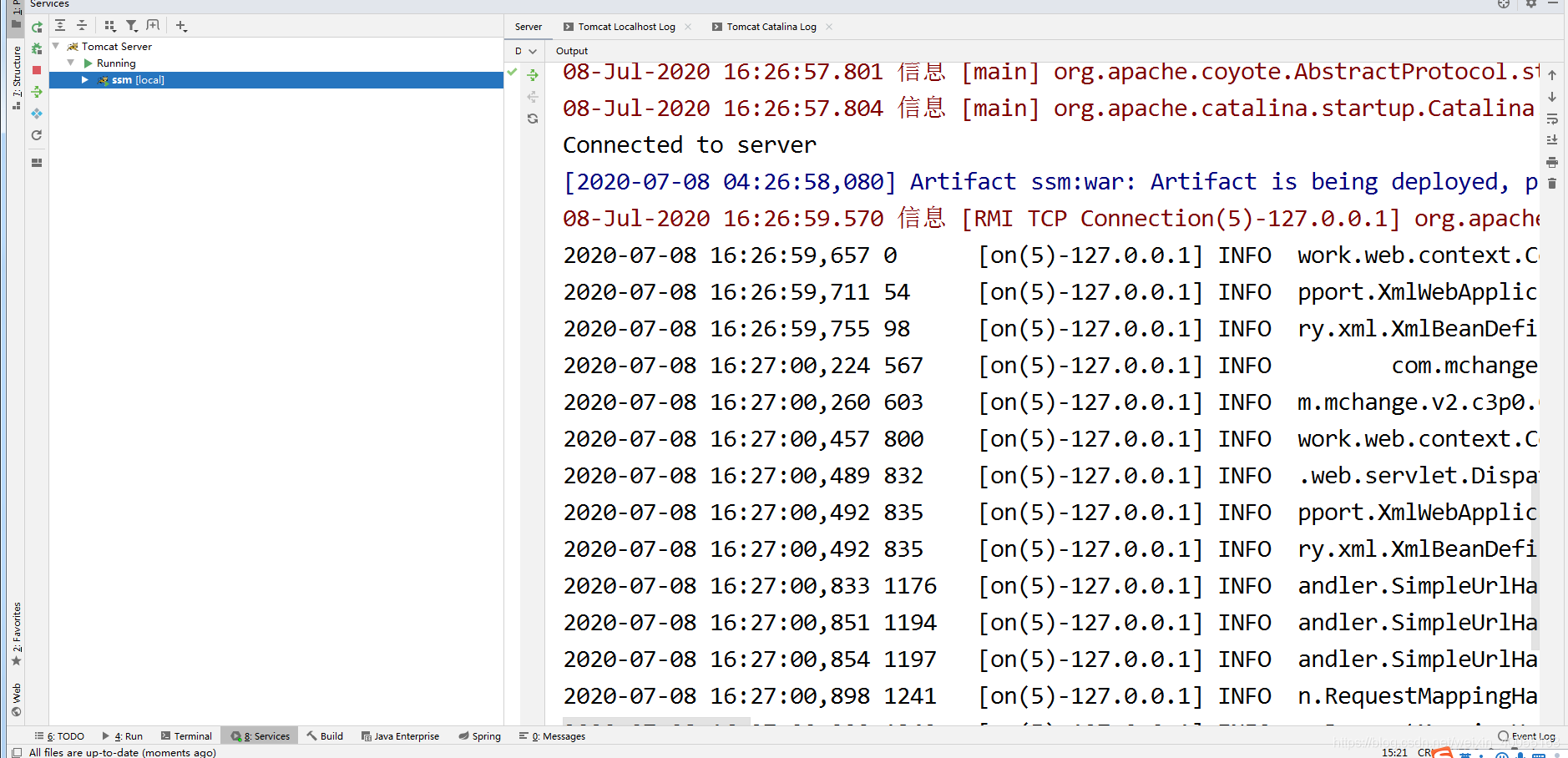
Task: Toggle Scroll to End of output
Action: [1552, 140]
